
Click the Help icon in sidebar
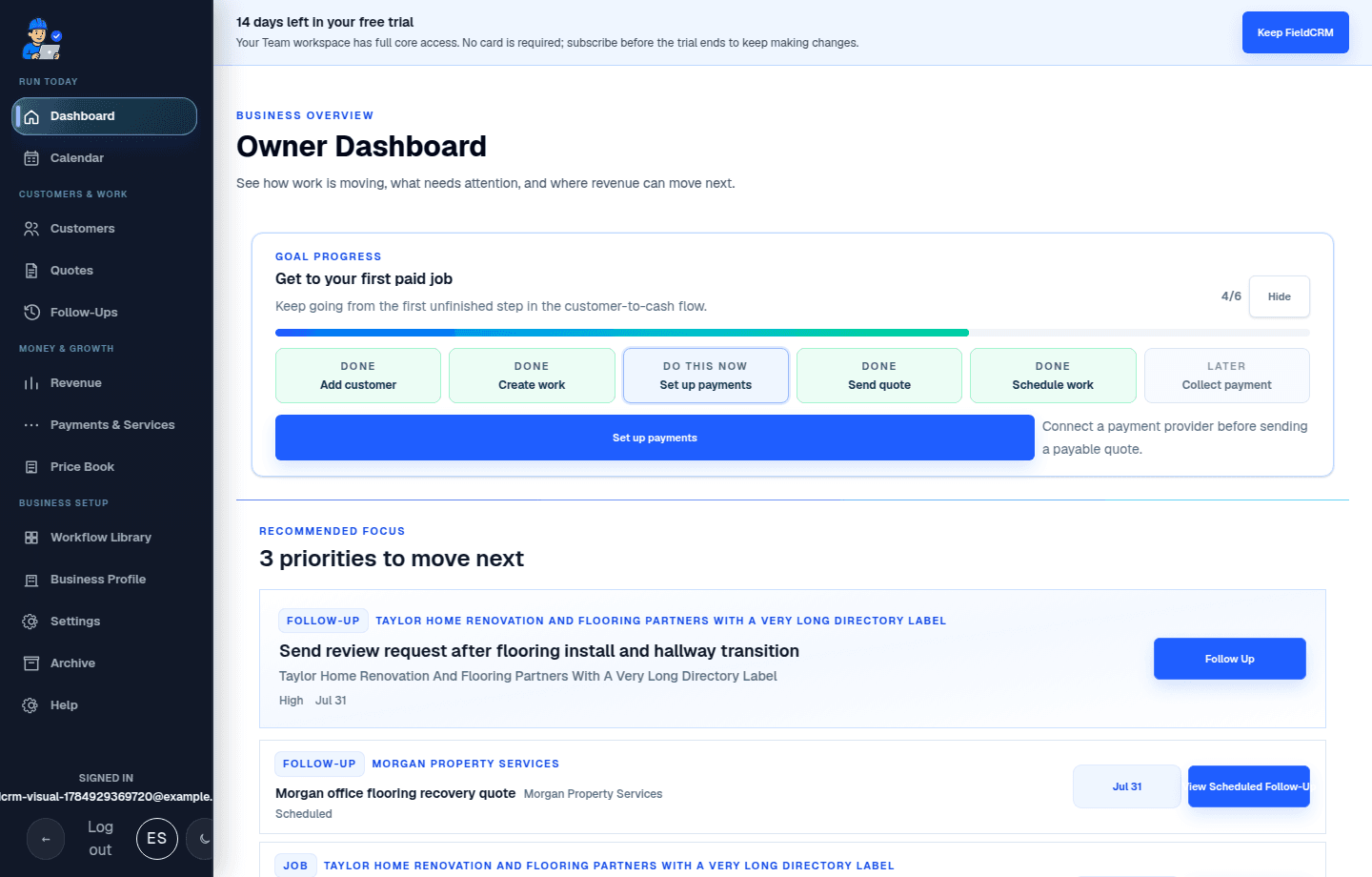pyautogui.click(x=31, y=705)
